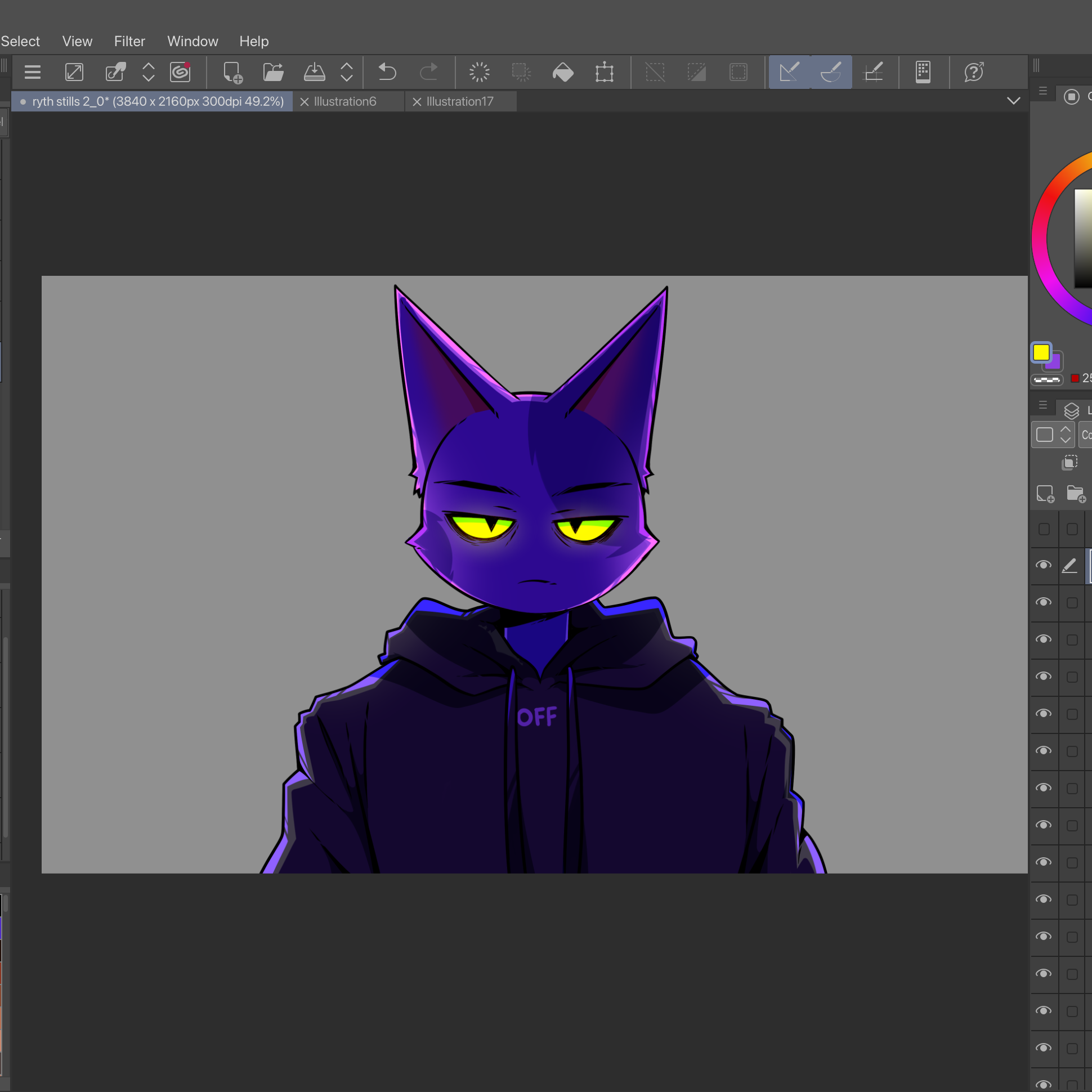Click New Layer Folder icon
Image resolution: width=1092 pixels, height=1092 pixels.
pyautogui.click(x=1076, y=494)
